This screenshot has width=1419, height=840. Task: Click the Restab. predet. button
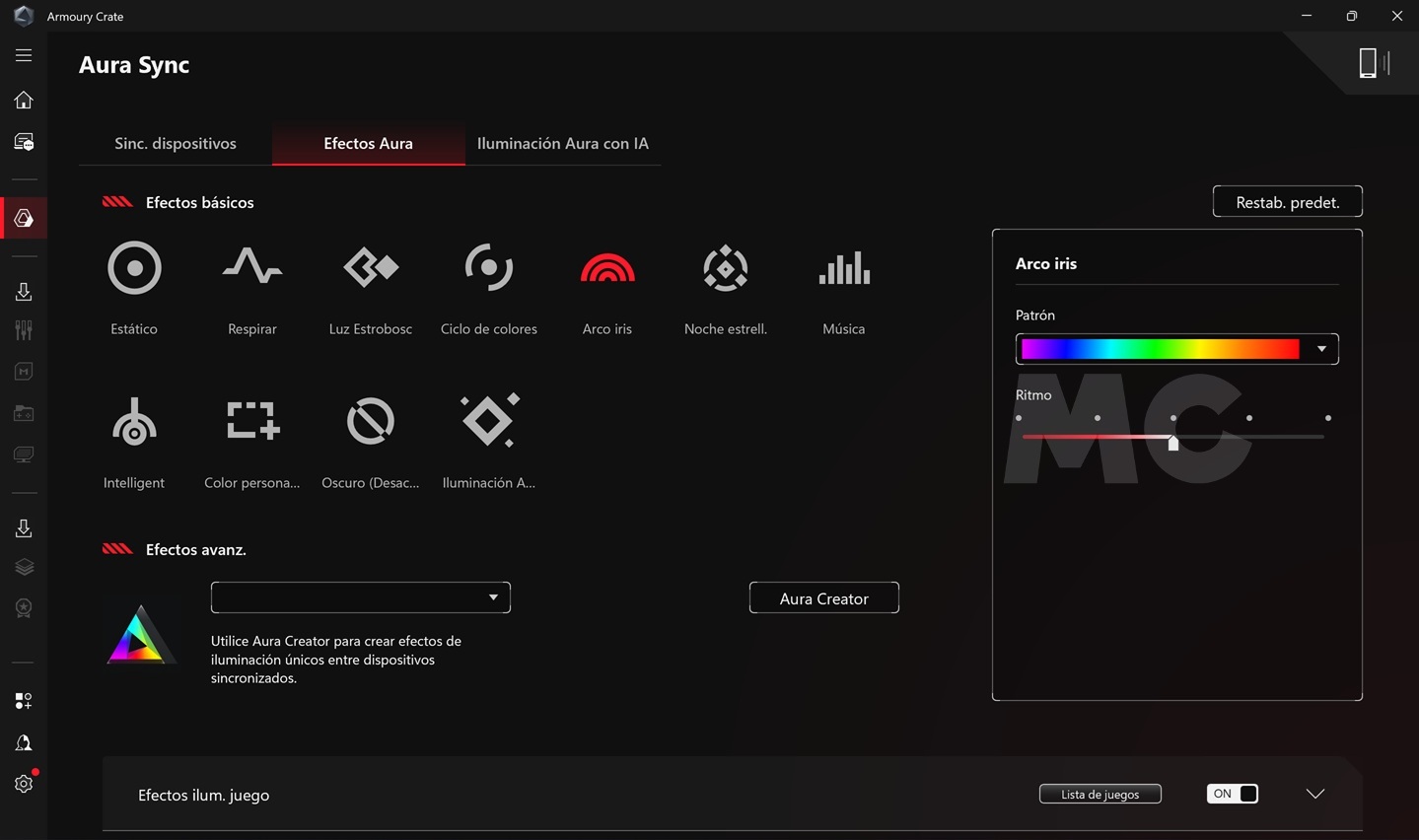click(1288, 202)
